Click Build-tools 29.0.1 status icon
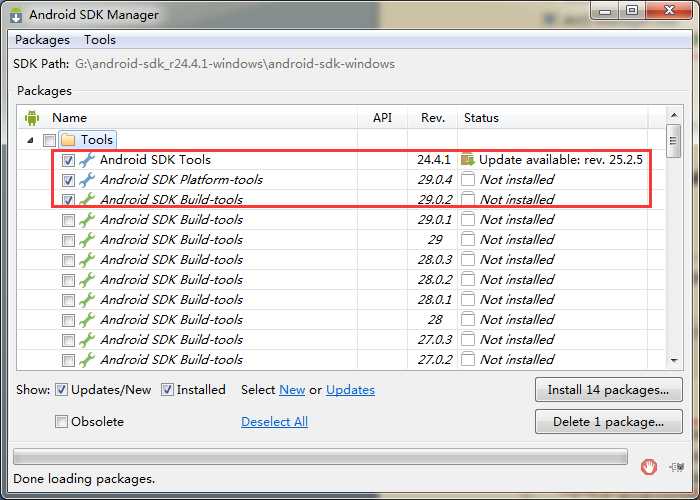This screenshot has width=700, height=500. (467, 220)
